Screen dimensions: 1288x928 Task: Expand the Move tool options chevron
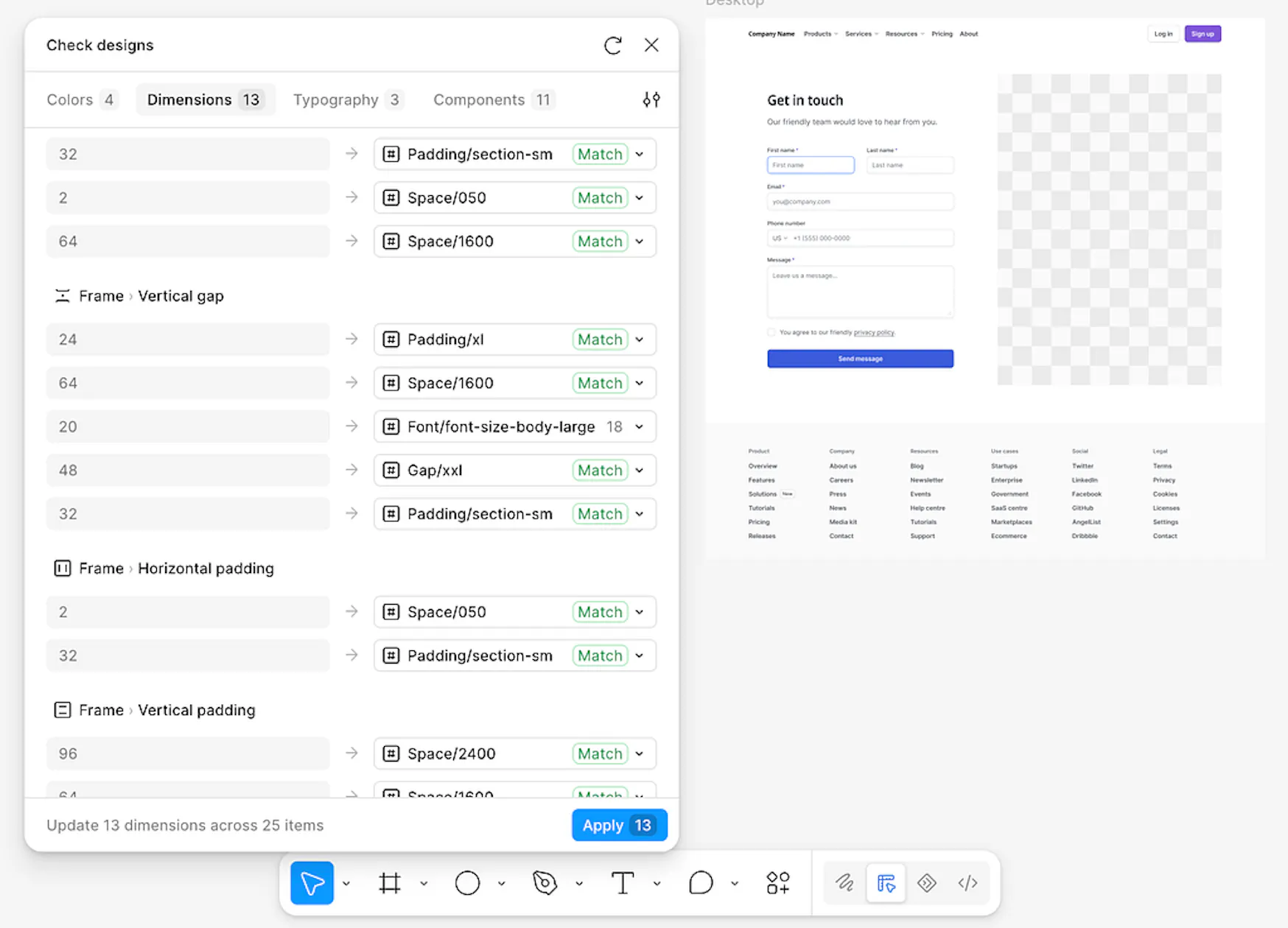point(346,883)
